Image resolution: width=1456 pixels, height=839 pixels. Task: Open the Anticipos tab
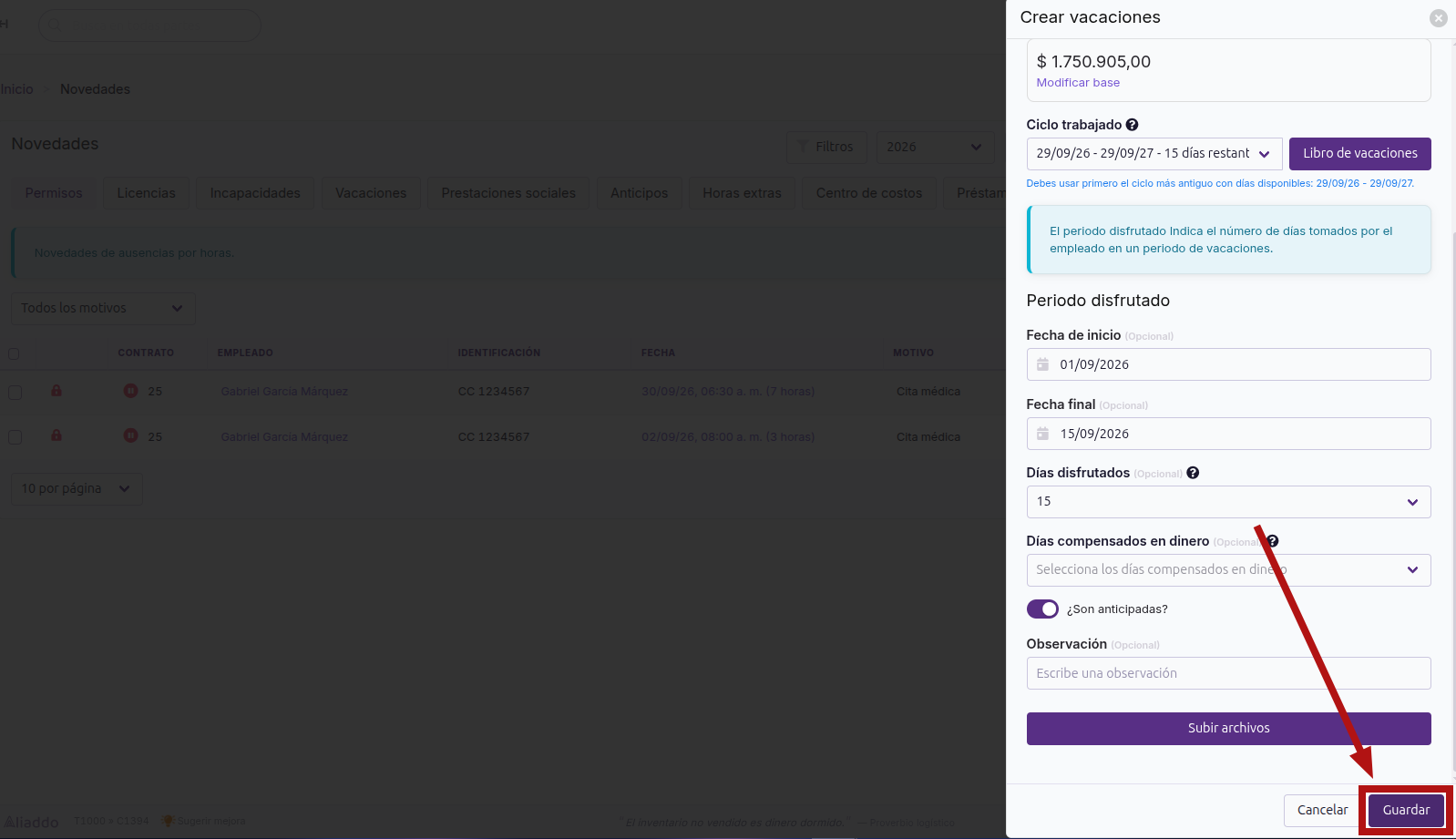pos(640,193)
